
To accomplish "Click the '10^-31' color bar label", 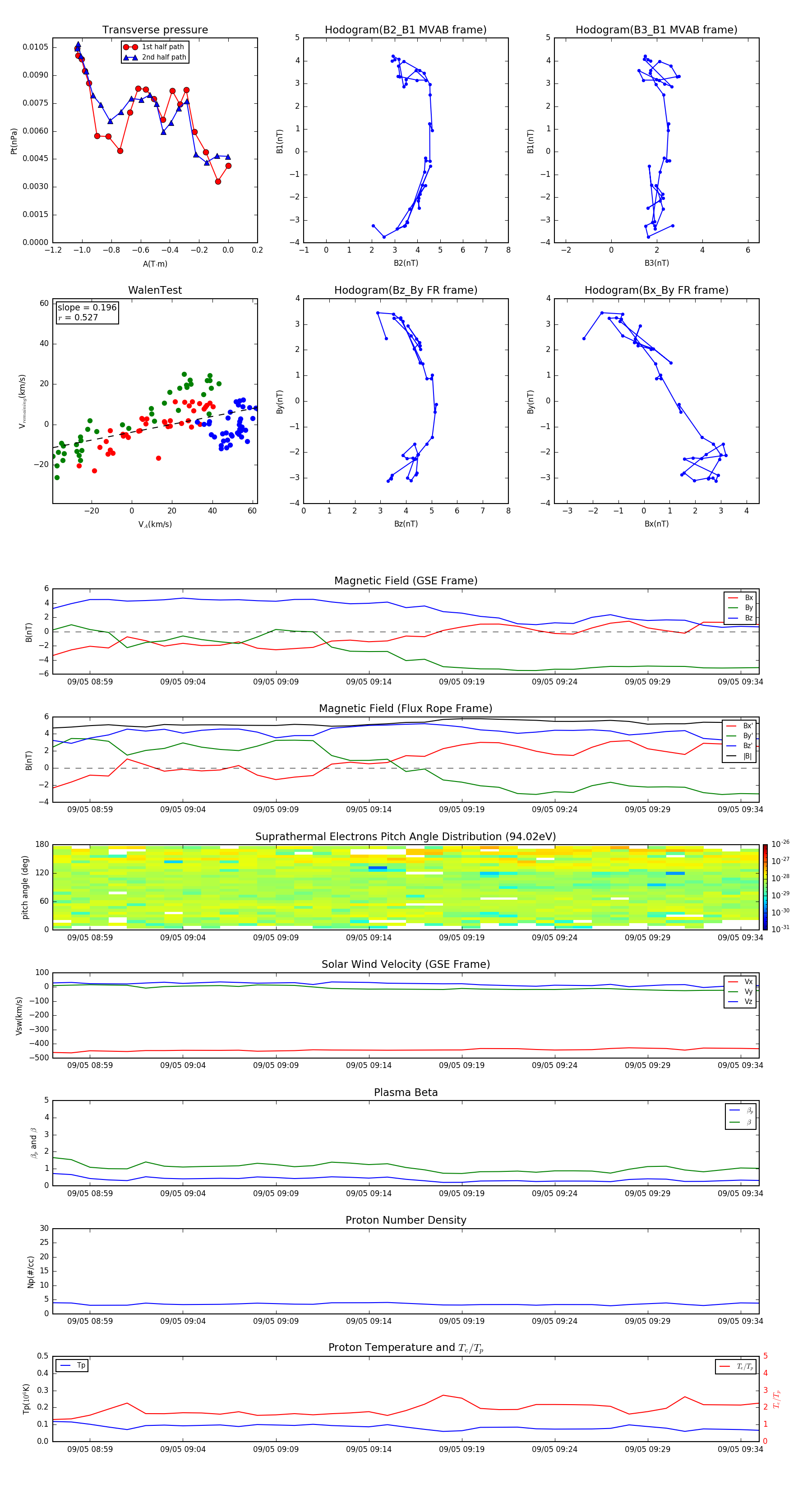I will pyautogui.click(x=780, y=929).
